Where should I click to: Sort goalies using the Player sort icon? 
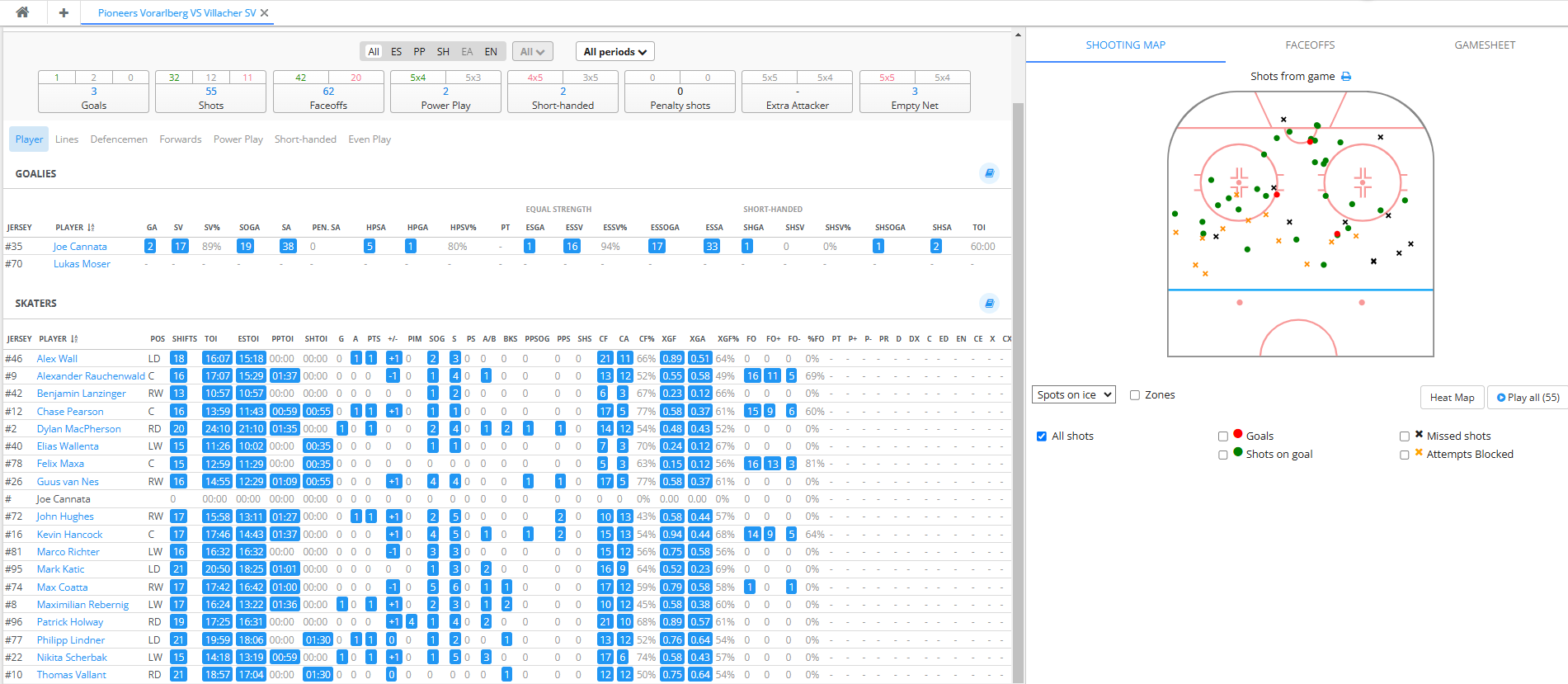click(91, 228)
